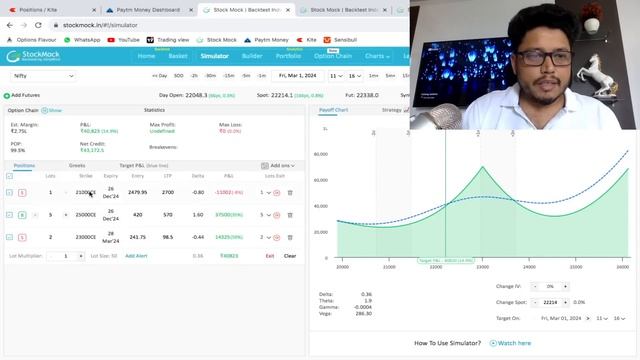Screen dimensions: 640x360
Task: Delete the 21000CE position with trash icon
Action: coord(290,192)
